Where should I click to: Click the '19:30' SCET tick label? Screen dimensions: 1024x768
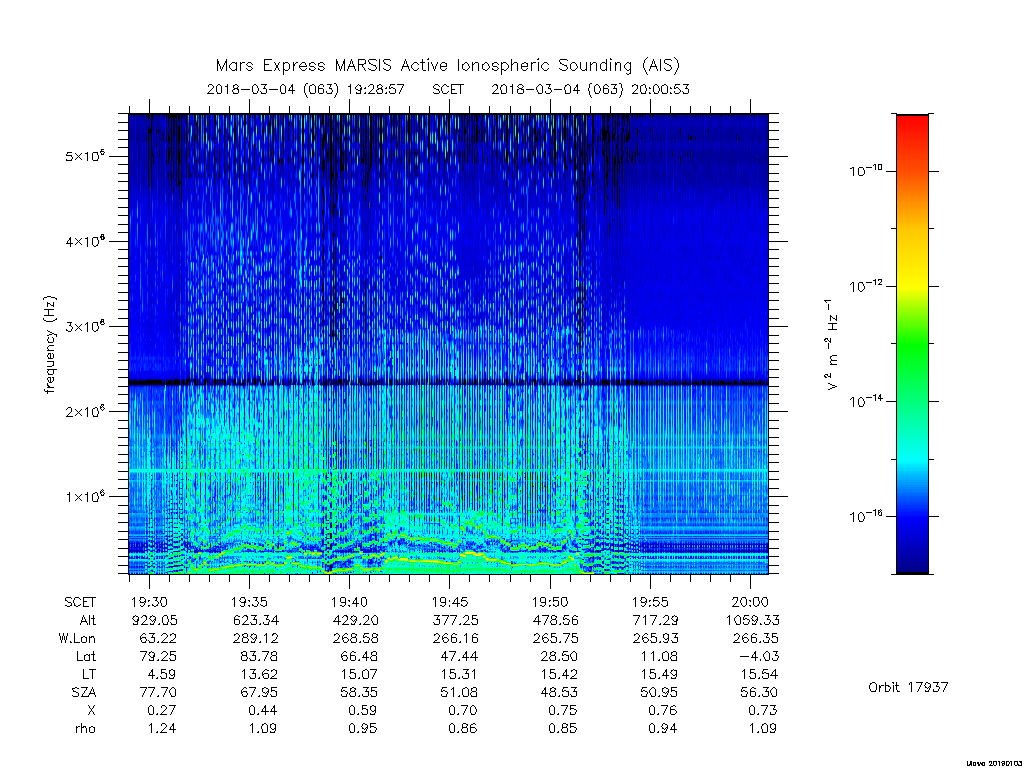pyautogui.click(x=150, y=602)
